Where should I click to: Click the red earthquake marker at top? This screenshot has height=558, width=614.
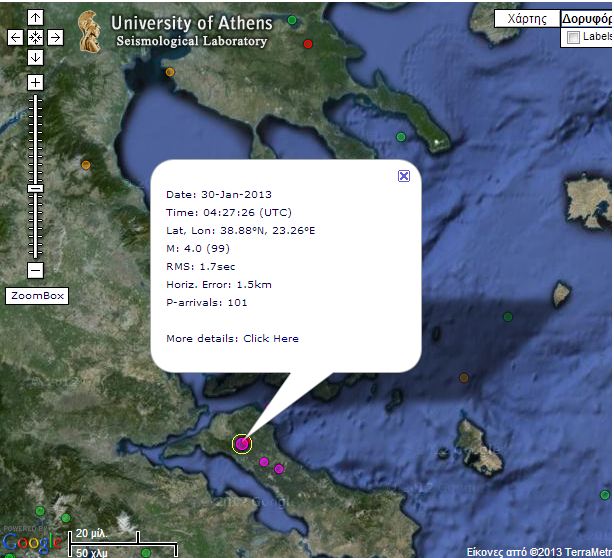(308, 44)
